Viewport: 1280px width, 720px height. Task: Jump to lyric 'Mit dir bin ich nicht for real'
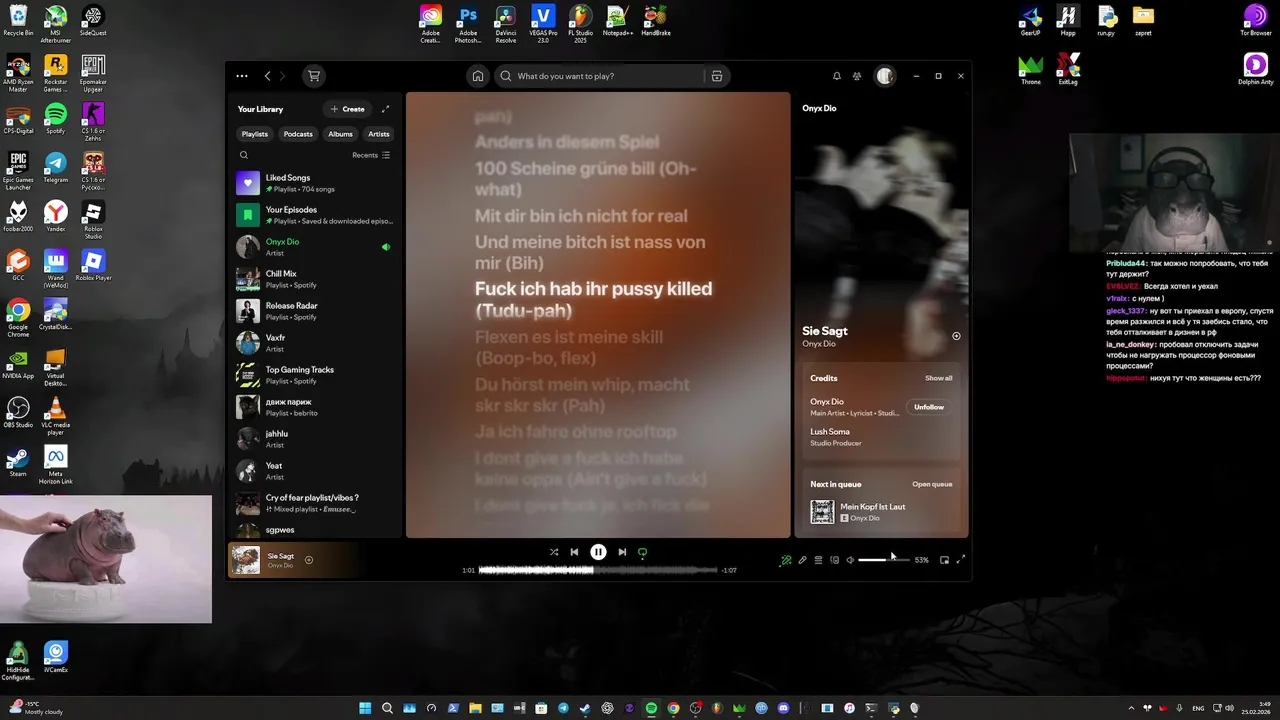581,216
